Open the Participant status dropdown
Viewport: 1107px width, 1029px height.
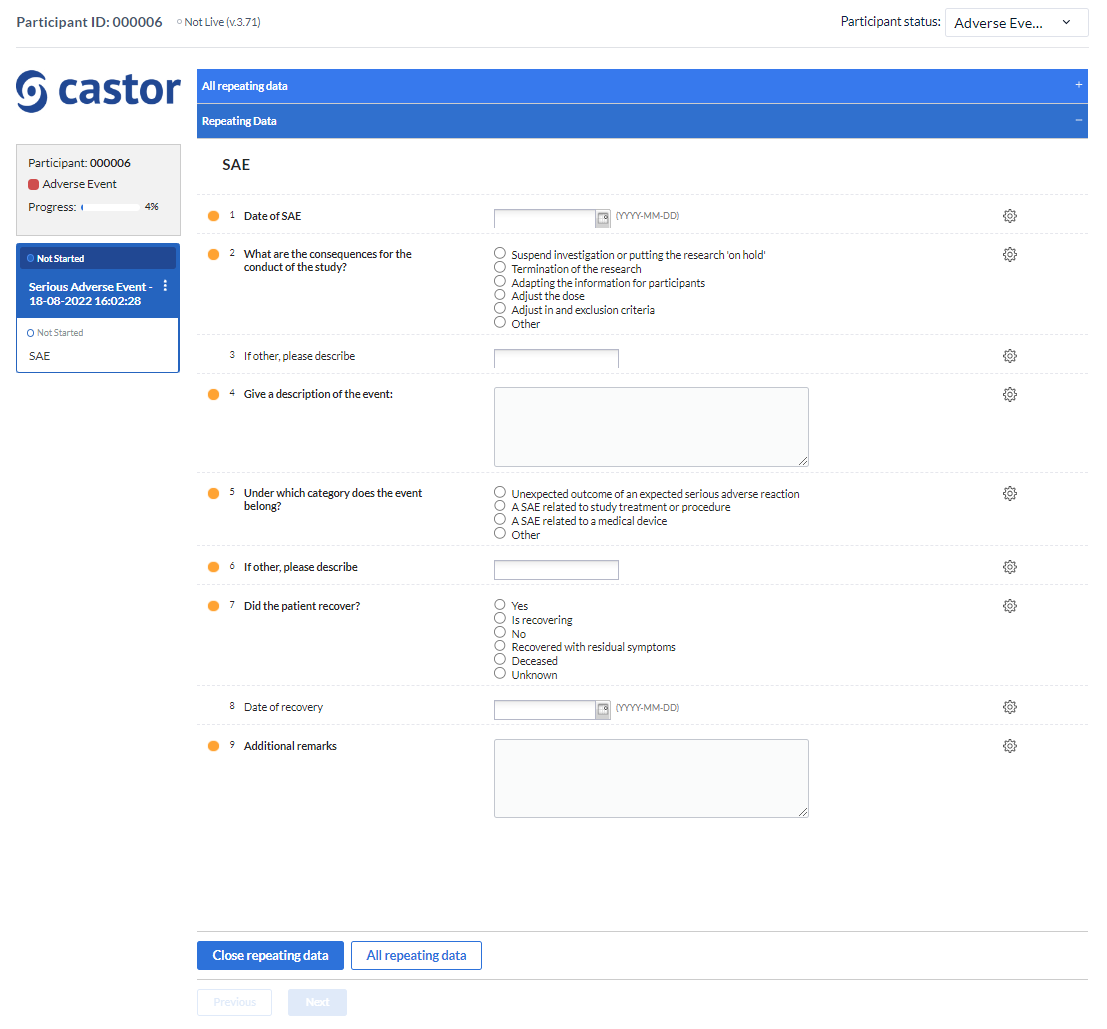tap(1016, 22)
